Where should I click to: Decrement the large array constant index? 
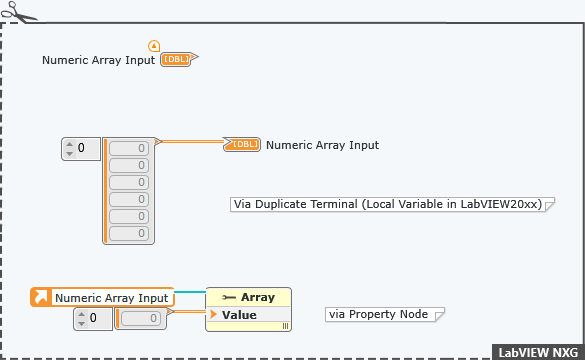[69, 153]
